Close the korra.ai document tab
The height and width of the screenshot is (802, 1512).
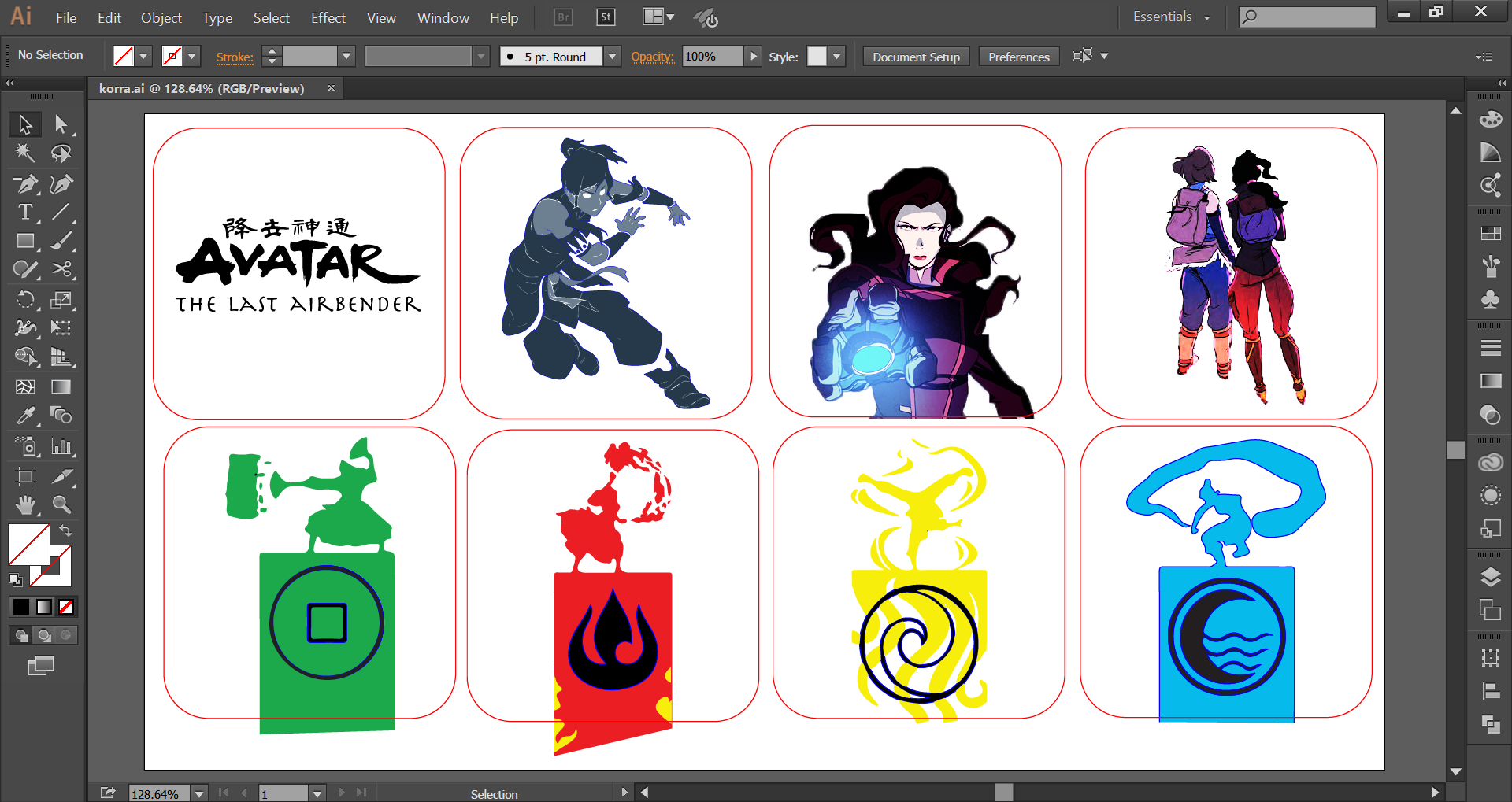pos(332,88)
